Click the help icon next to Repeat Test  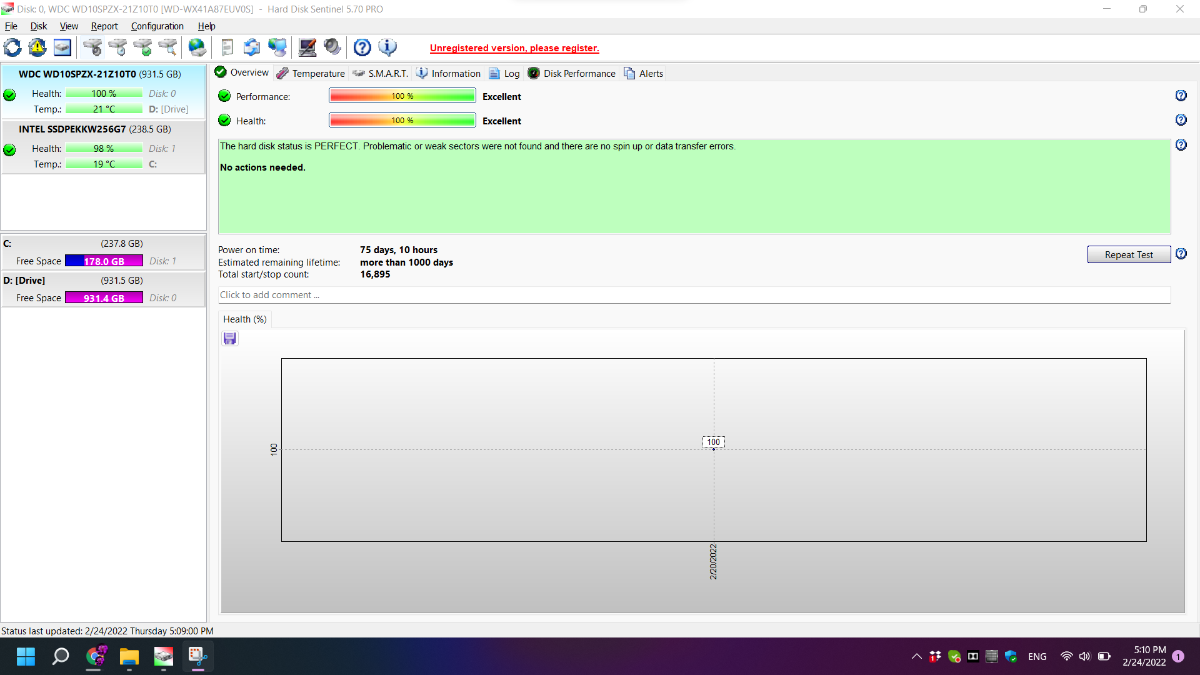tap(1181, 254)
